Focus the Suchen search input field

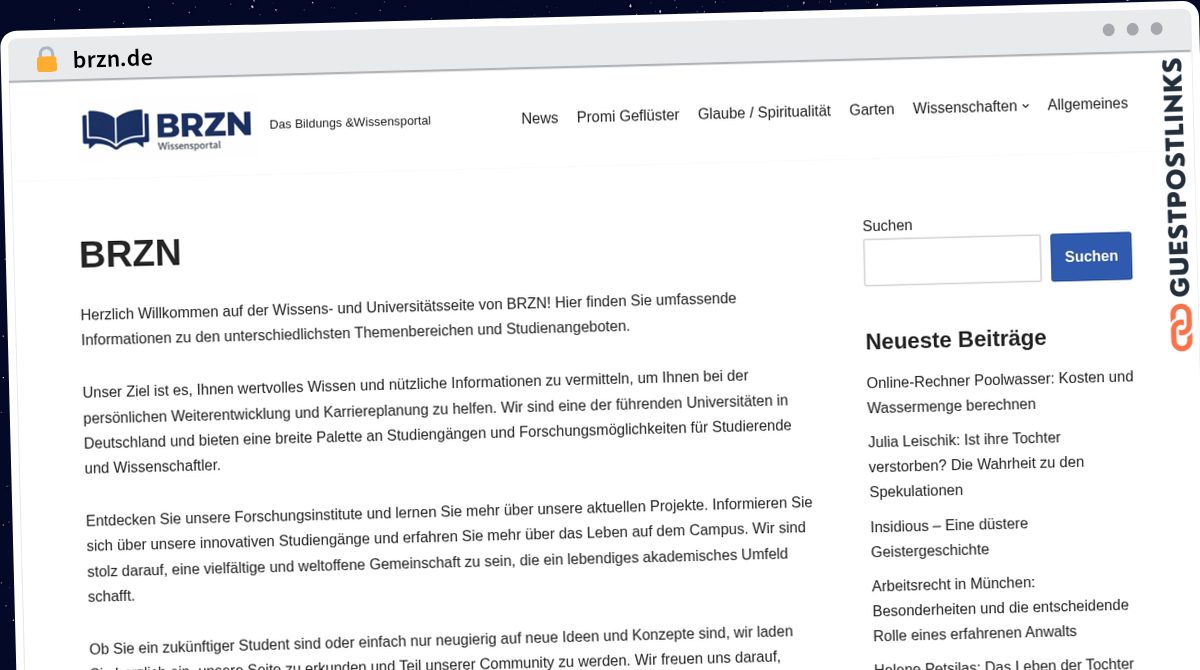pyautogui.click(x=952, y=260)
